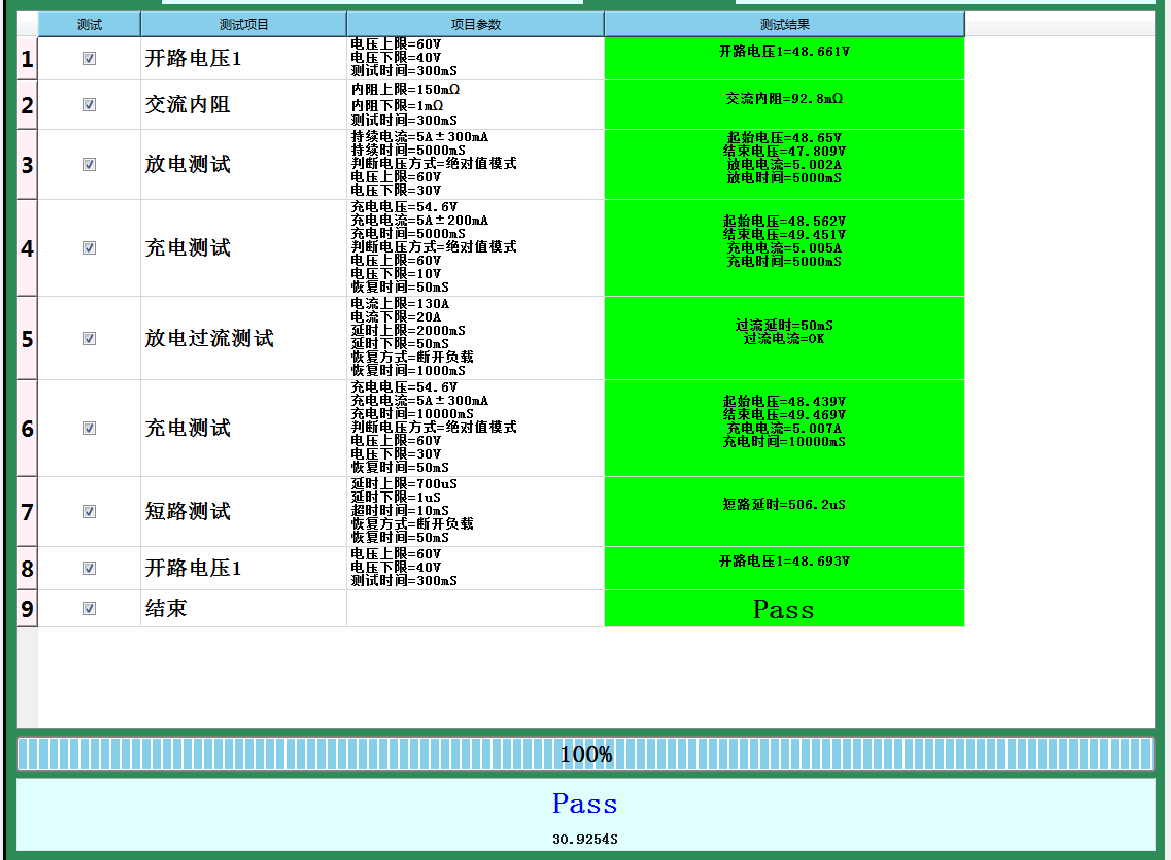Image resolution: width=1171 pixels, height=860 pixels.
Task: Toggle the 结束 row checkbox
Action: (89, 608)
